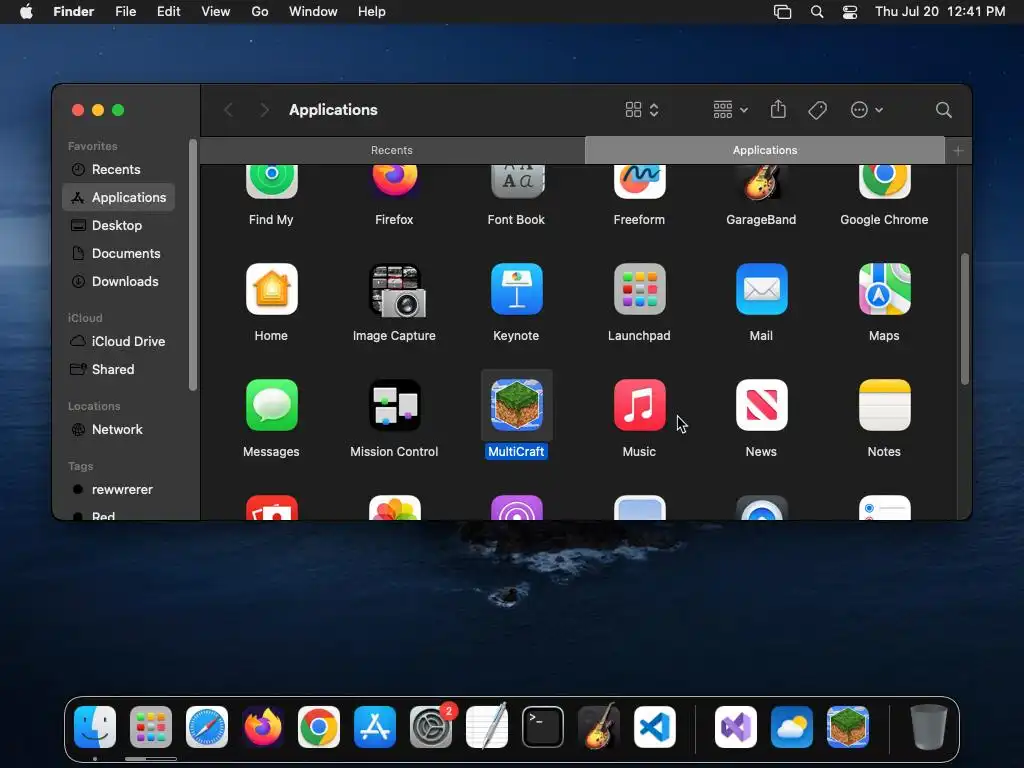Open the View menu
1024x768 pixels.
(x=216, y=12)
